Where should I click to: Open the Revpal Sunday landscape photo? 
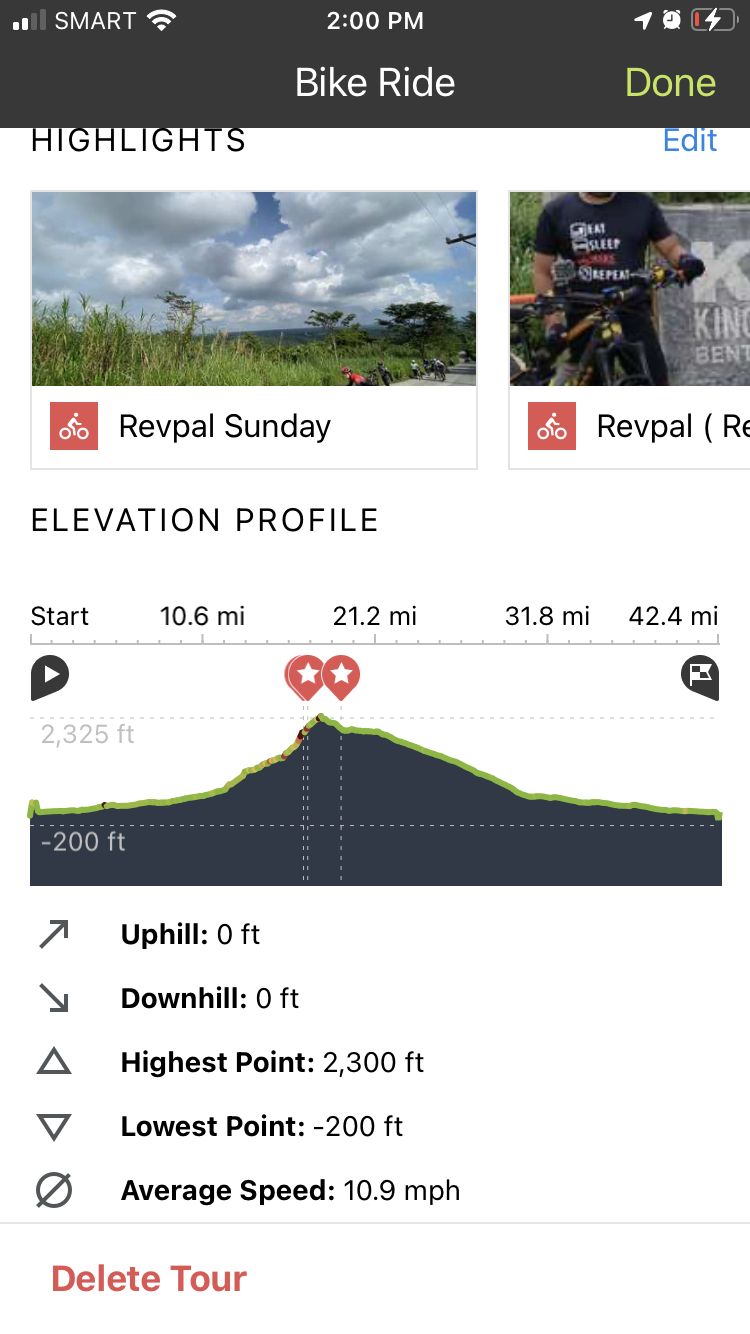254,289
